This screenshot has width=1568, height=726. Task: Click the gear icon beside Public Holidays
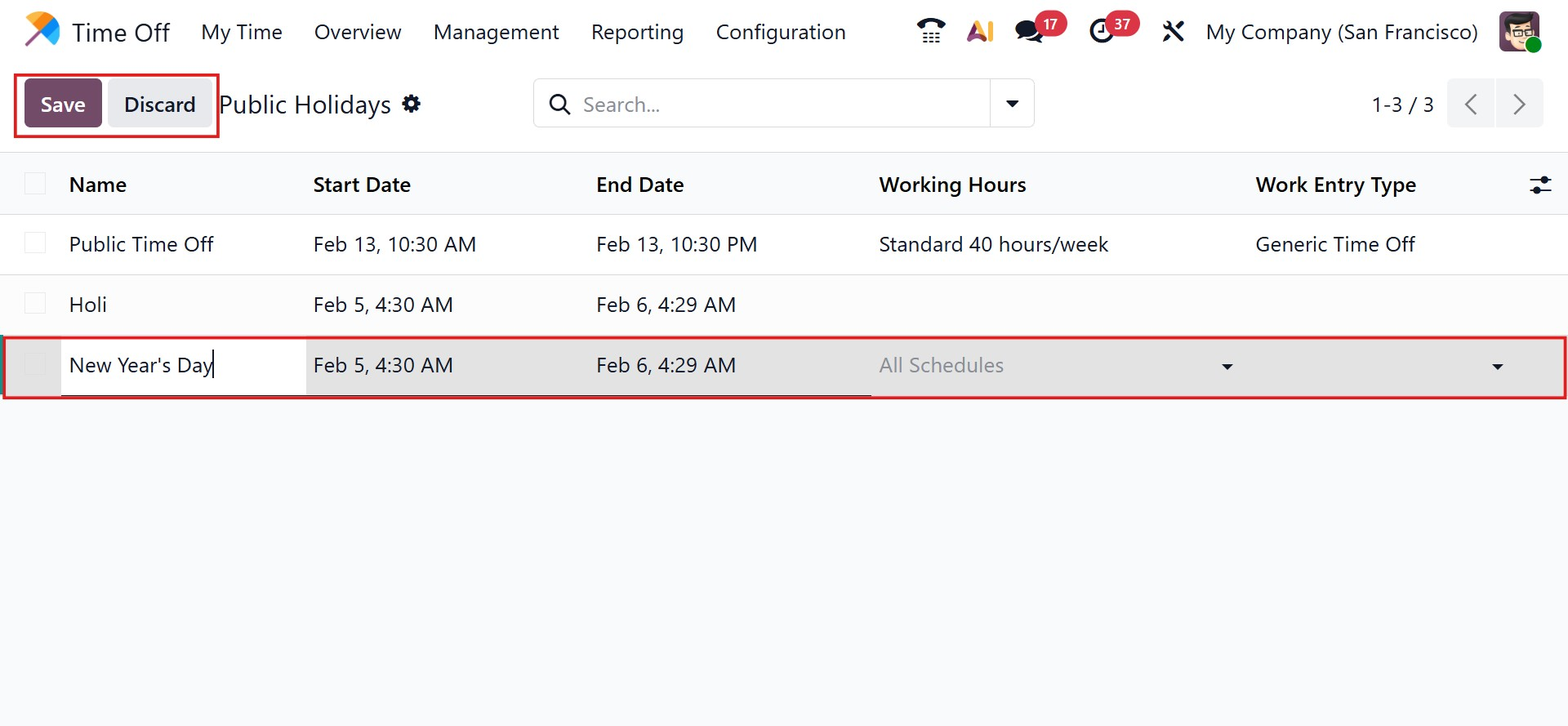coord(412,104)
